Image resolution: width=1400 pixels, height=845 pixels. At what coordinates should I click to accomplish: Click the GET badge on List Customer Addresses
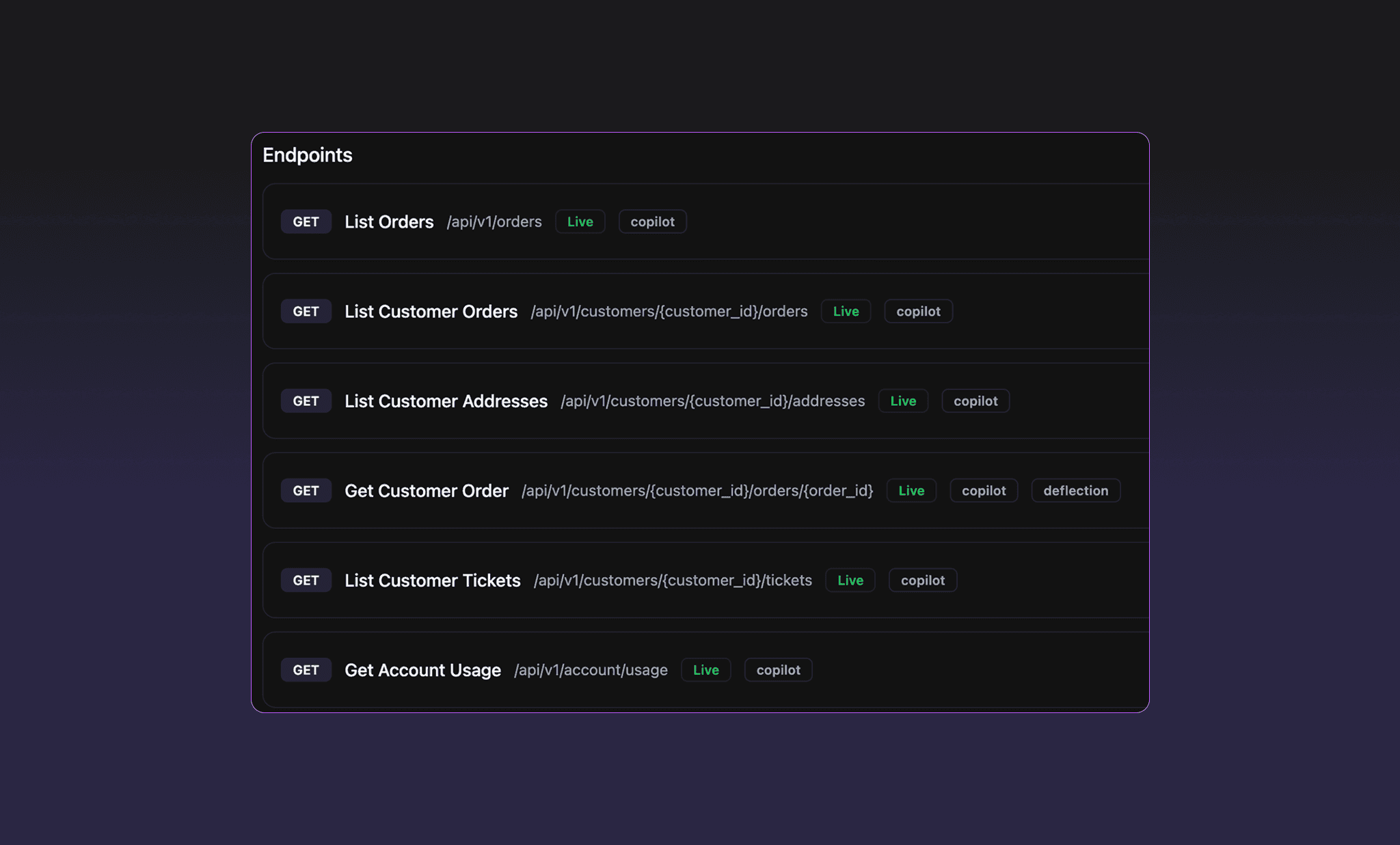tap(306, 401)
